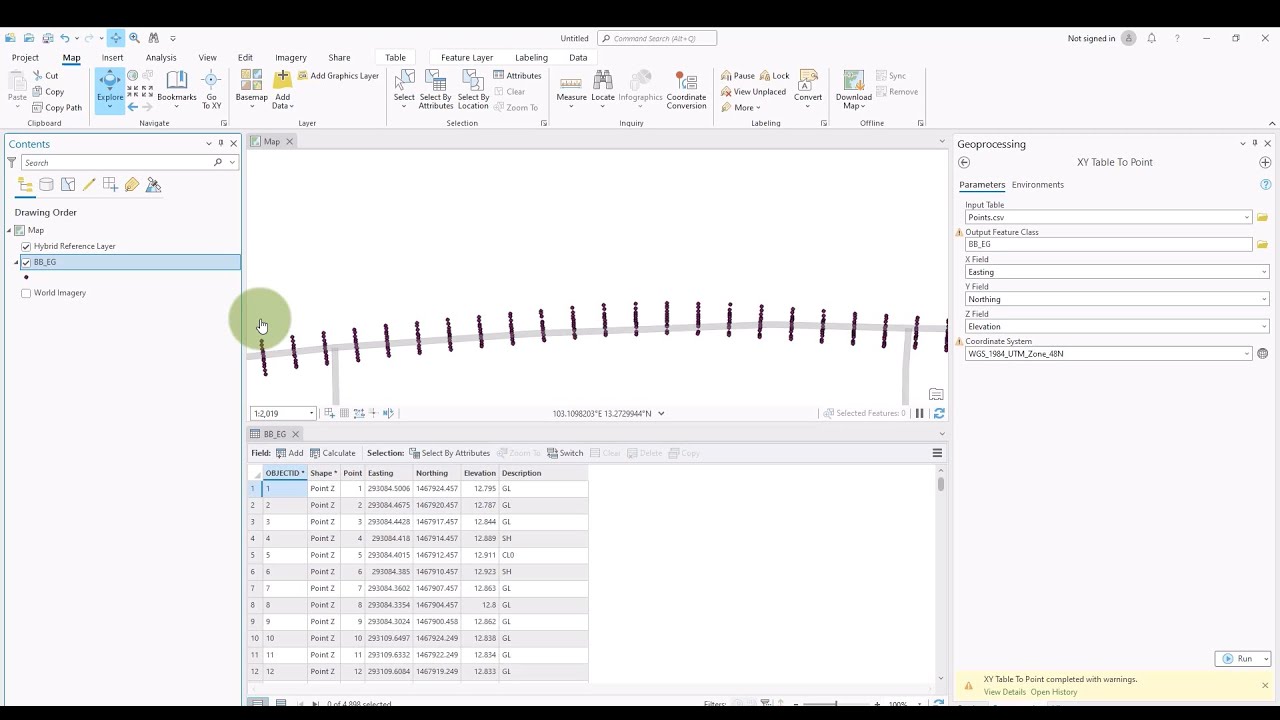The image size is (1280, 720).
Task: Switch to the Imagery ribbon tab
Action: pyautogui.click(x=291, y=58)
